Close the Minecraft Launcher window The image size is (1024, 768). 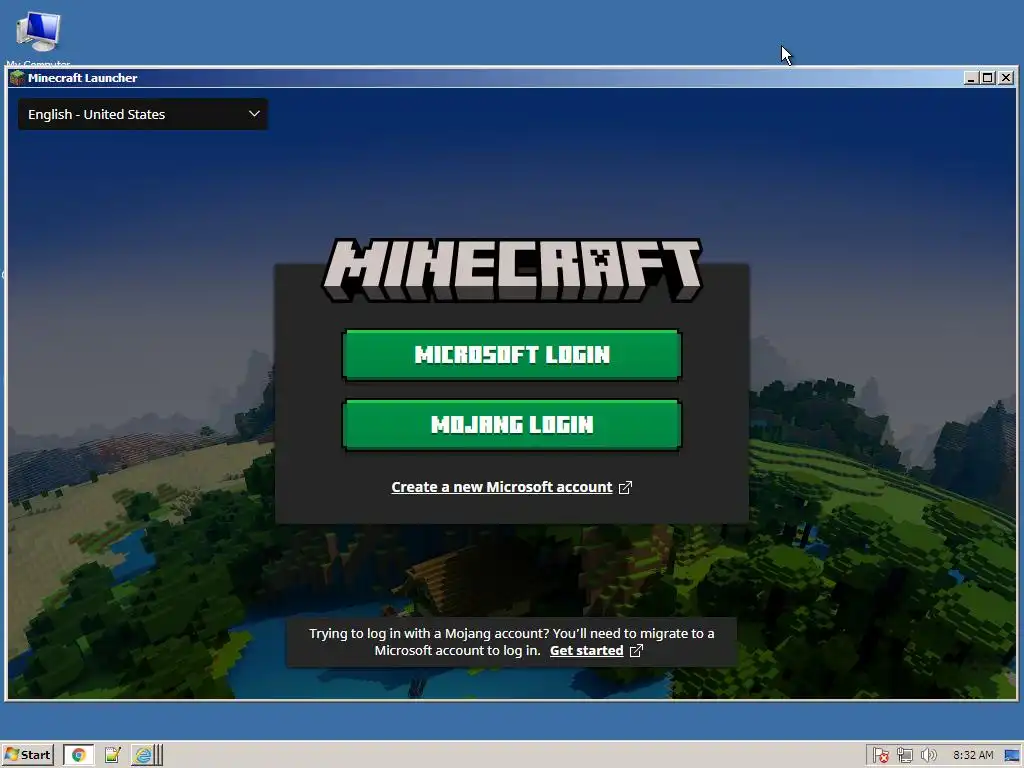point(1006,78)
